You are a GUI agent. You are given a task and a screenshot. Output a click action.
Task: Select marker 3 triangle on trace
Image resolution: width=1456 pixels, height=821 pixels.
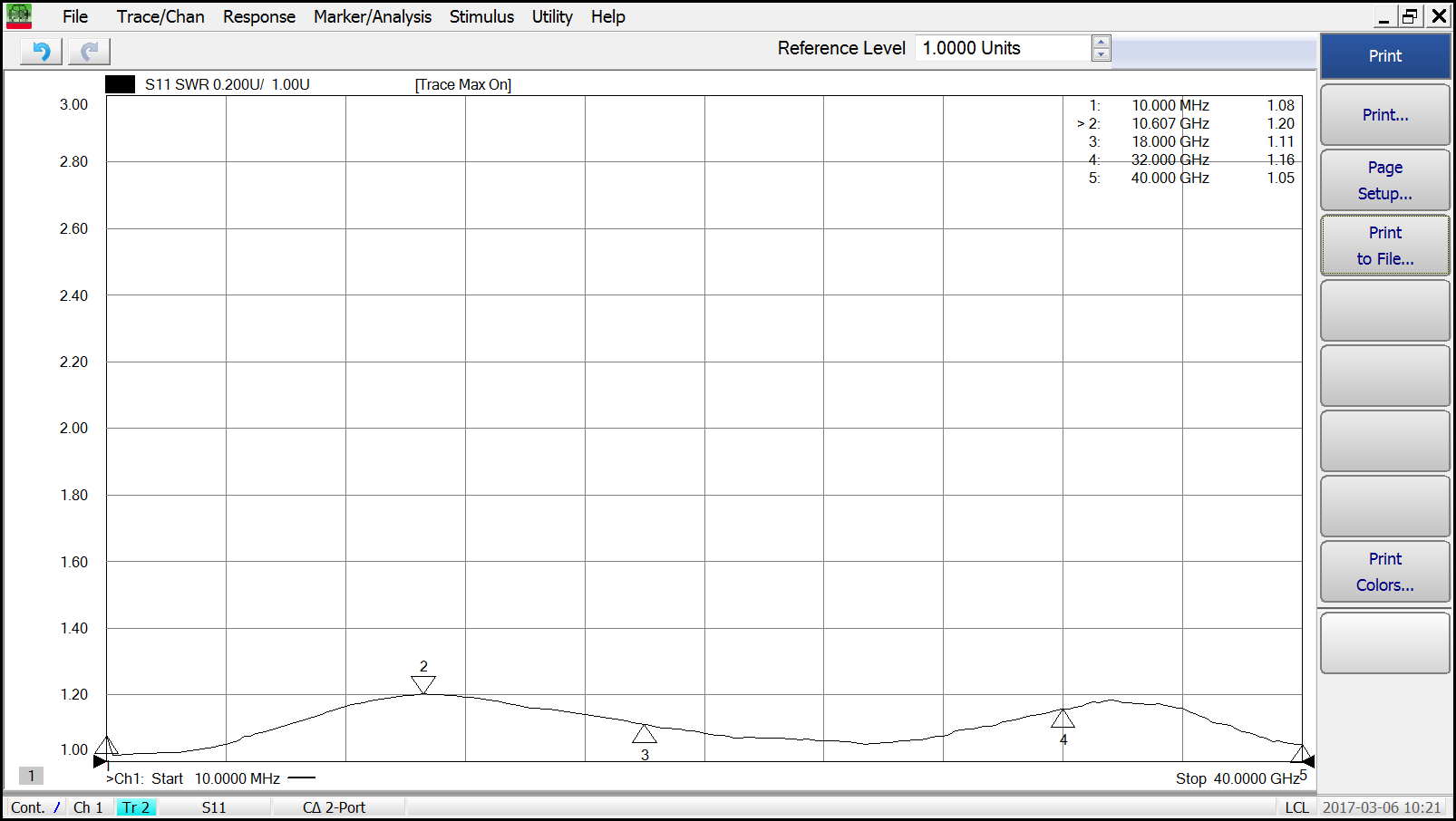(645, 733)
